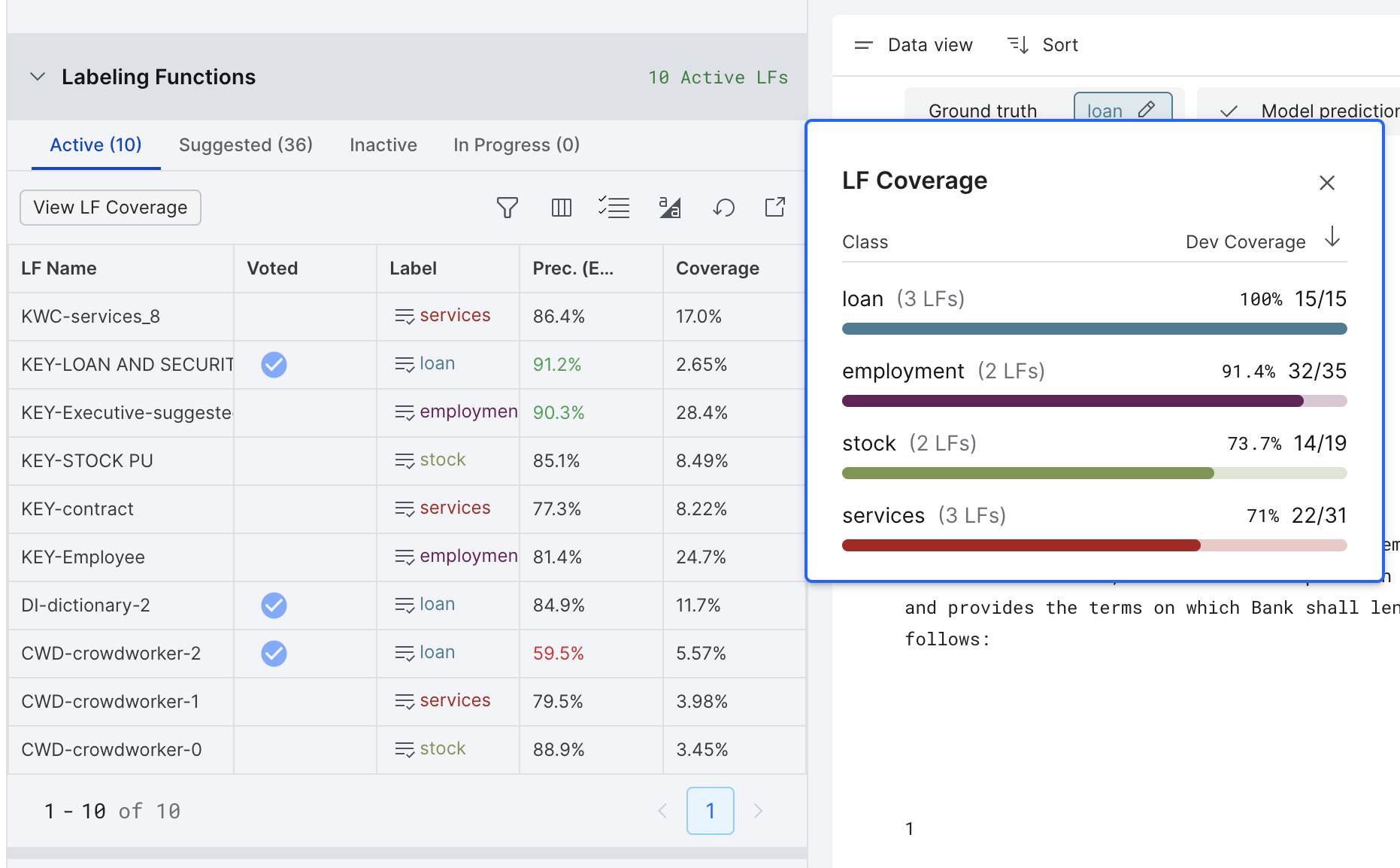Image resolution: width=1400 pixels, height=868 pixels.
Task: Click the stock coverage progress bar
Action: pos(1094,473)
